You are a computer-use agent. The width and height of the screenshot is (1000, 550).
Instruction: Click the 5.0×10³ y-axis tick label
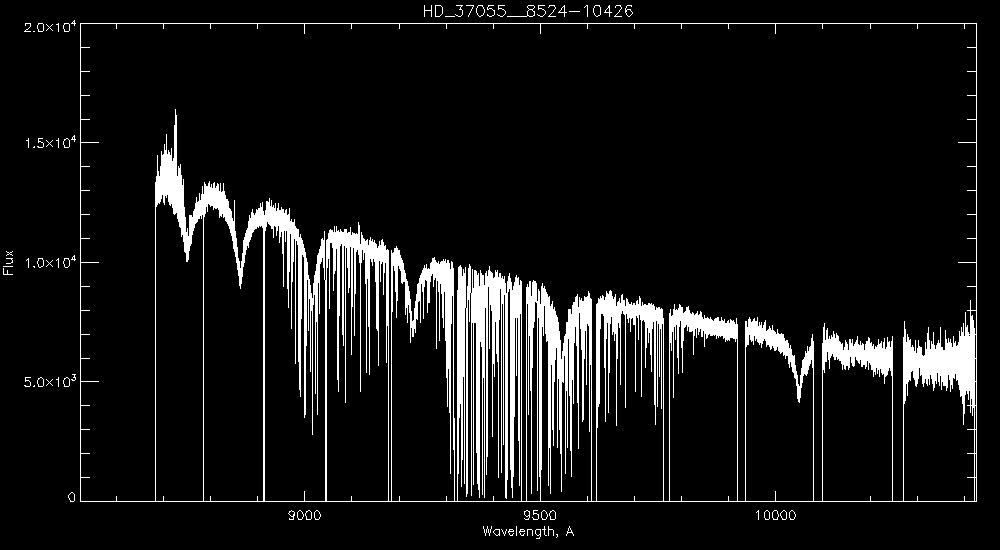coord(48,382)
